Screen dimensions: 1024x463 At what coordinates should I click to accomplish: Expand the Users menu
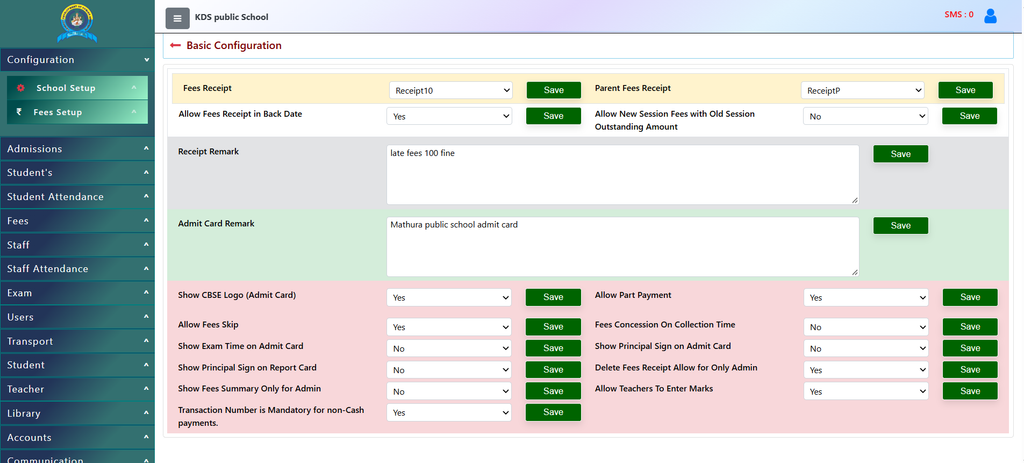[77, 317]
